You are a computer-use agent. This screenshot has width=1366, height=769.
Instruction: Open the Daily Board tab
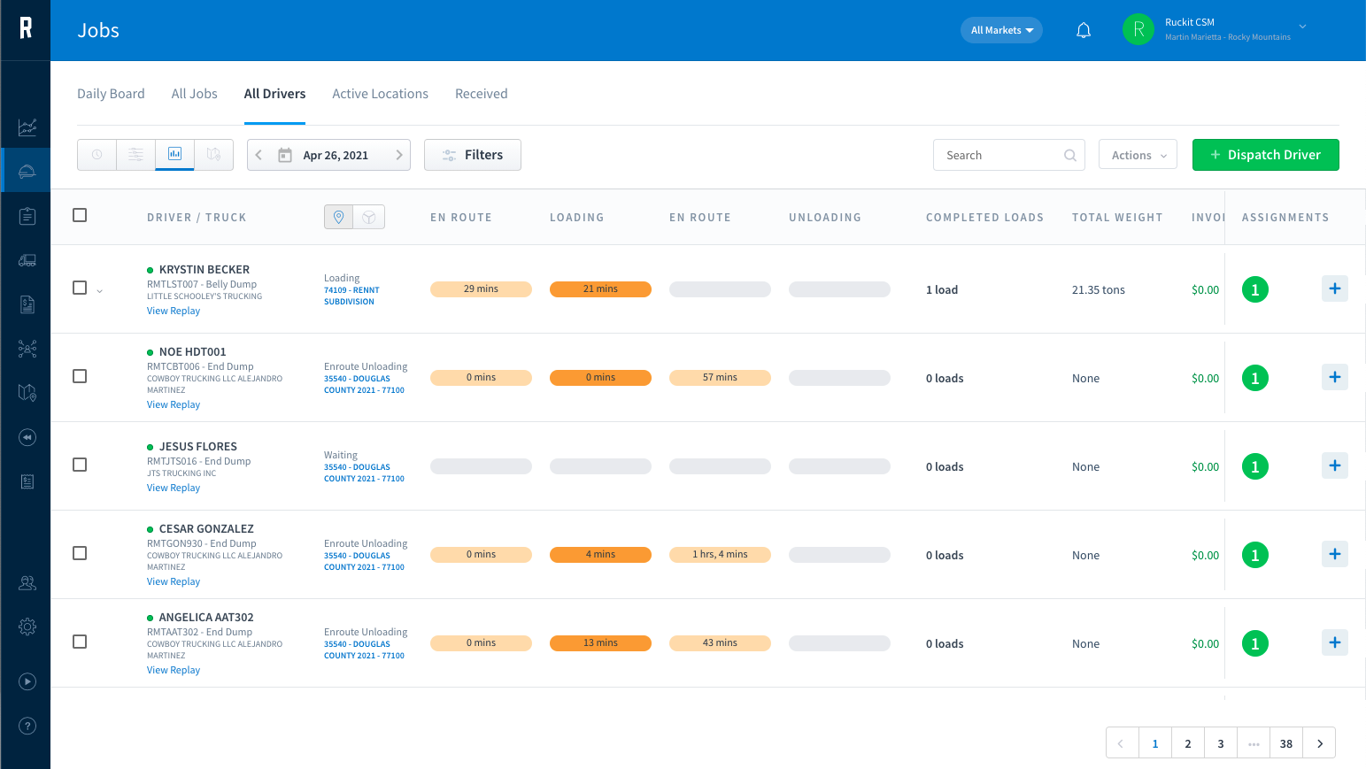coord(111,94)
